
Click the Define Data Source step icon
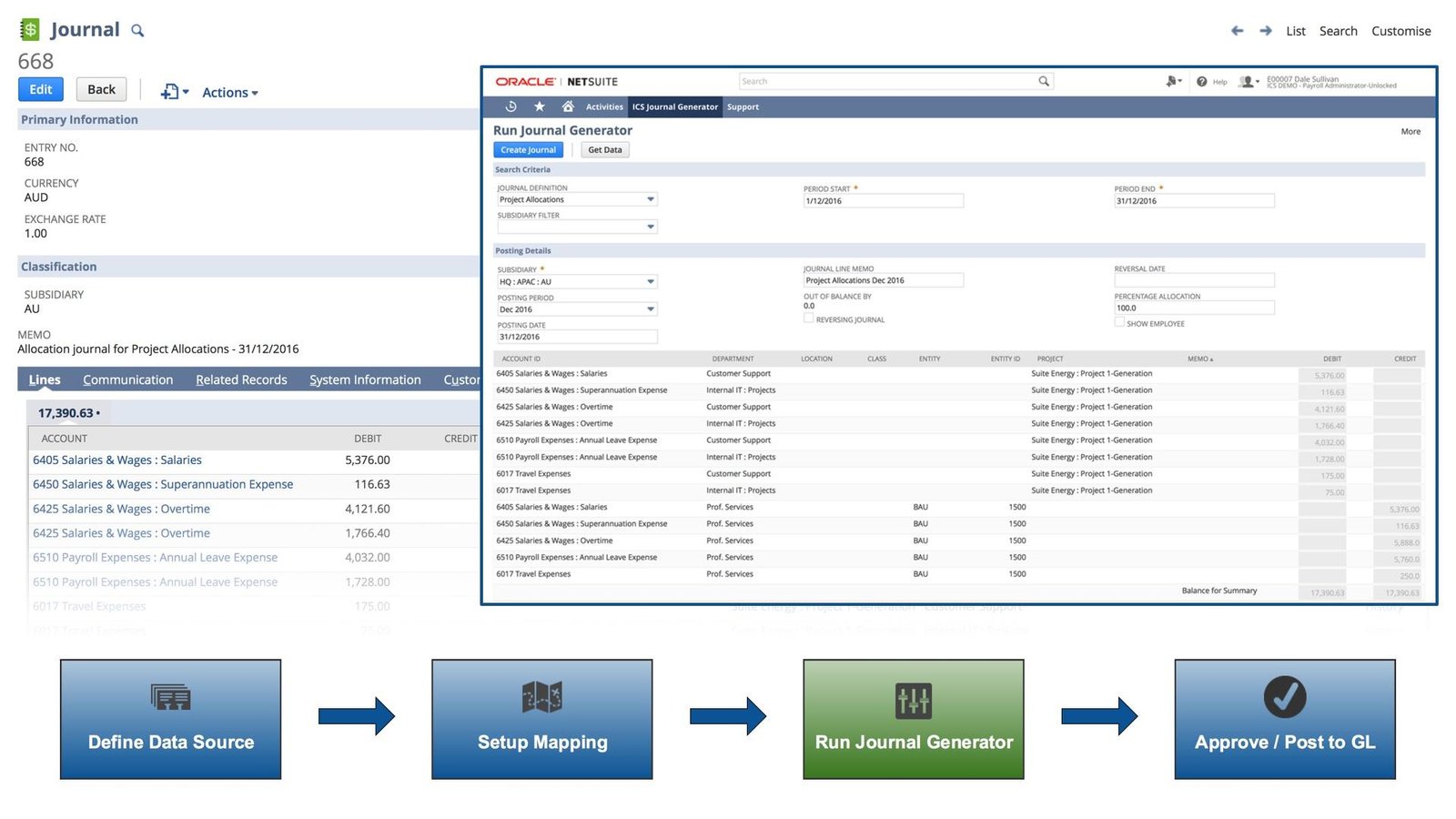[170, 697]
